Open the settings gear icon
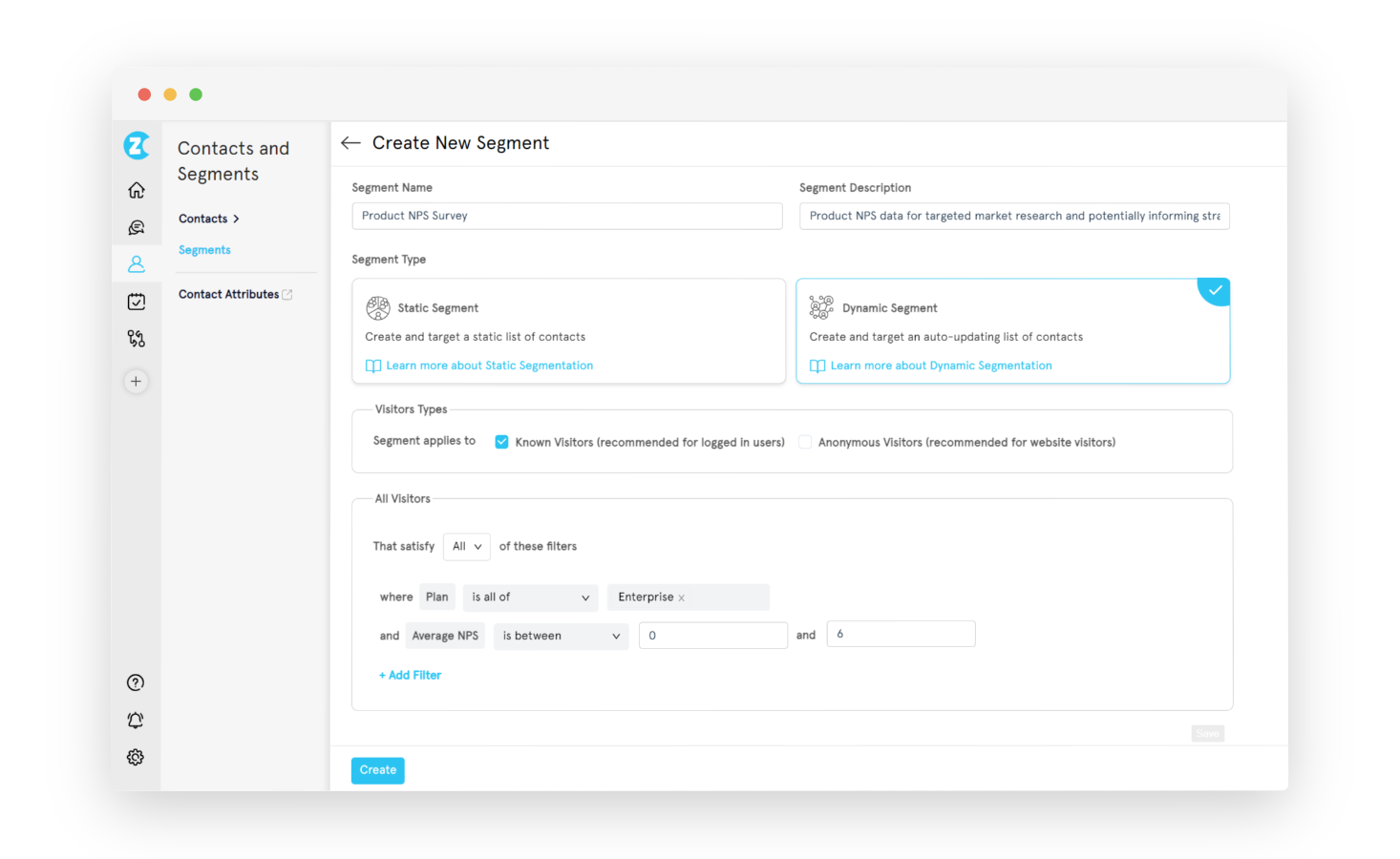 [136, 757]
